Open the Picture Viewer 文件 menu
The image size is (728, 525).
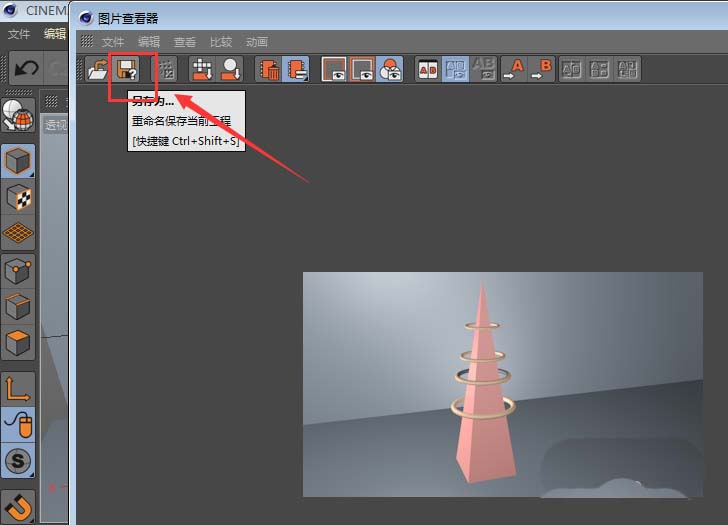(x=113, y=42)
